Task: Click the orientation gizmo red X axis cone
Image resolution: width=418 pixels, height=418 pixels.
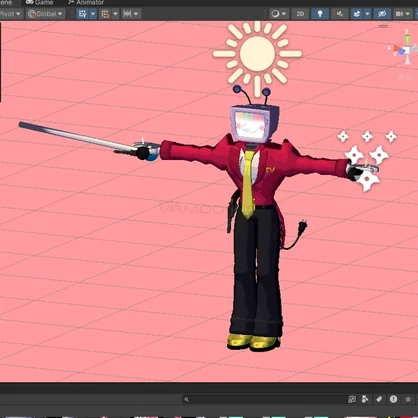Action: click(x=397, y=49)
